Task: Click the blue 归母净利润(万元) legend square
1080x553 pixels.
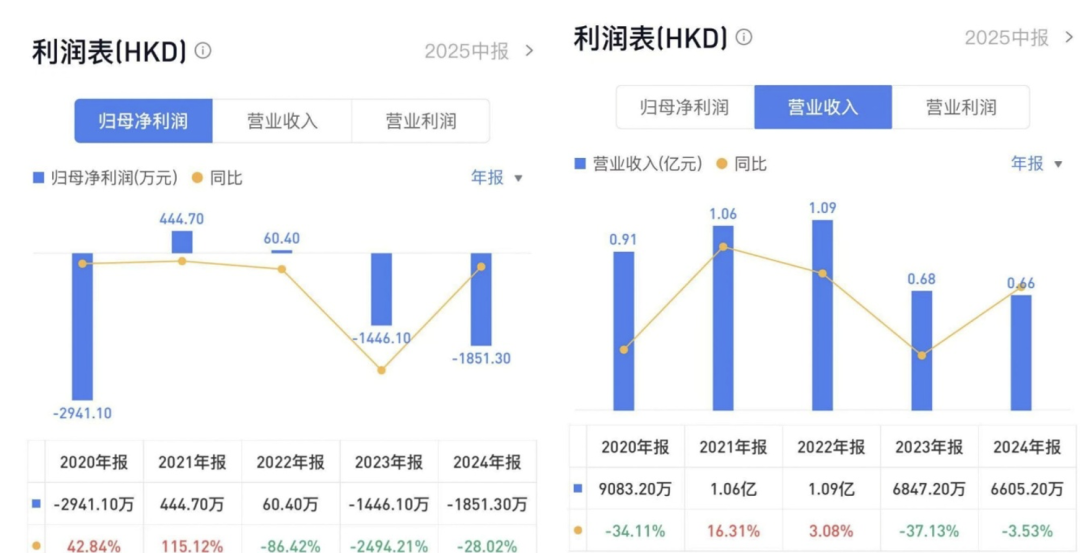Action: 39,178
